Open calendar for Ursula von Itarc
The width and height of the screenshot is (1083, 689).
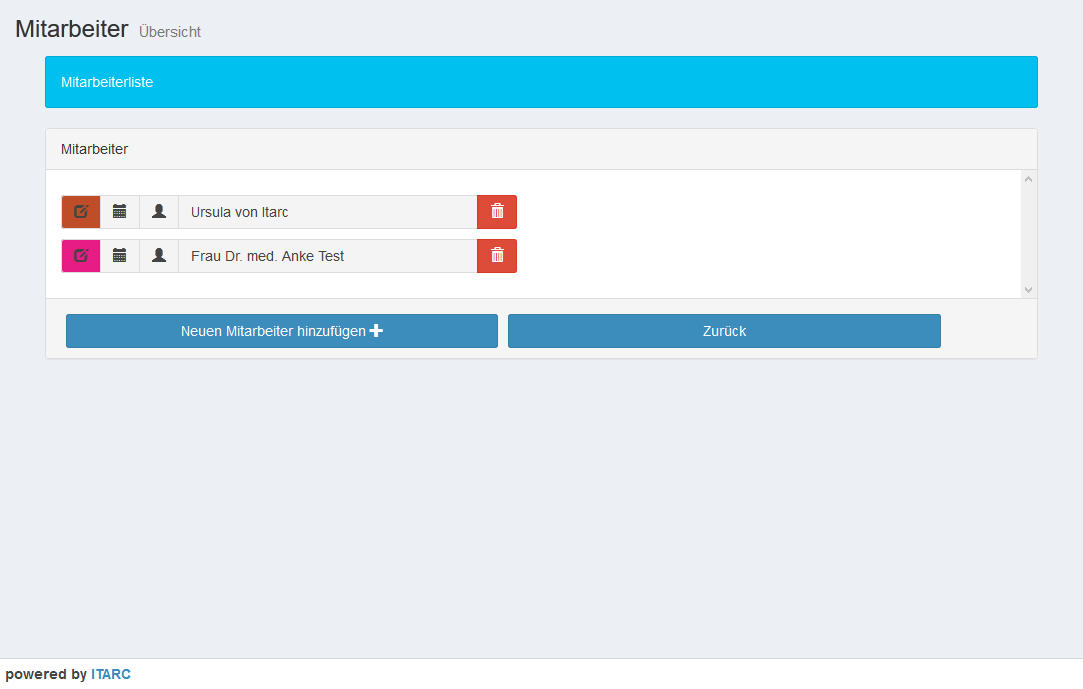pyautogui.click(x=120, y=212)
